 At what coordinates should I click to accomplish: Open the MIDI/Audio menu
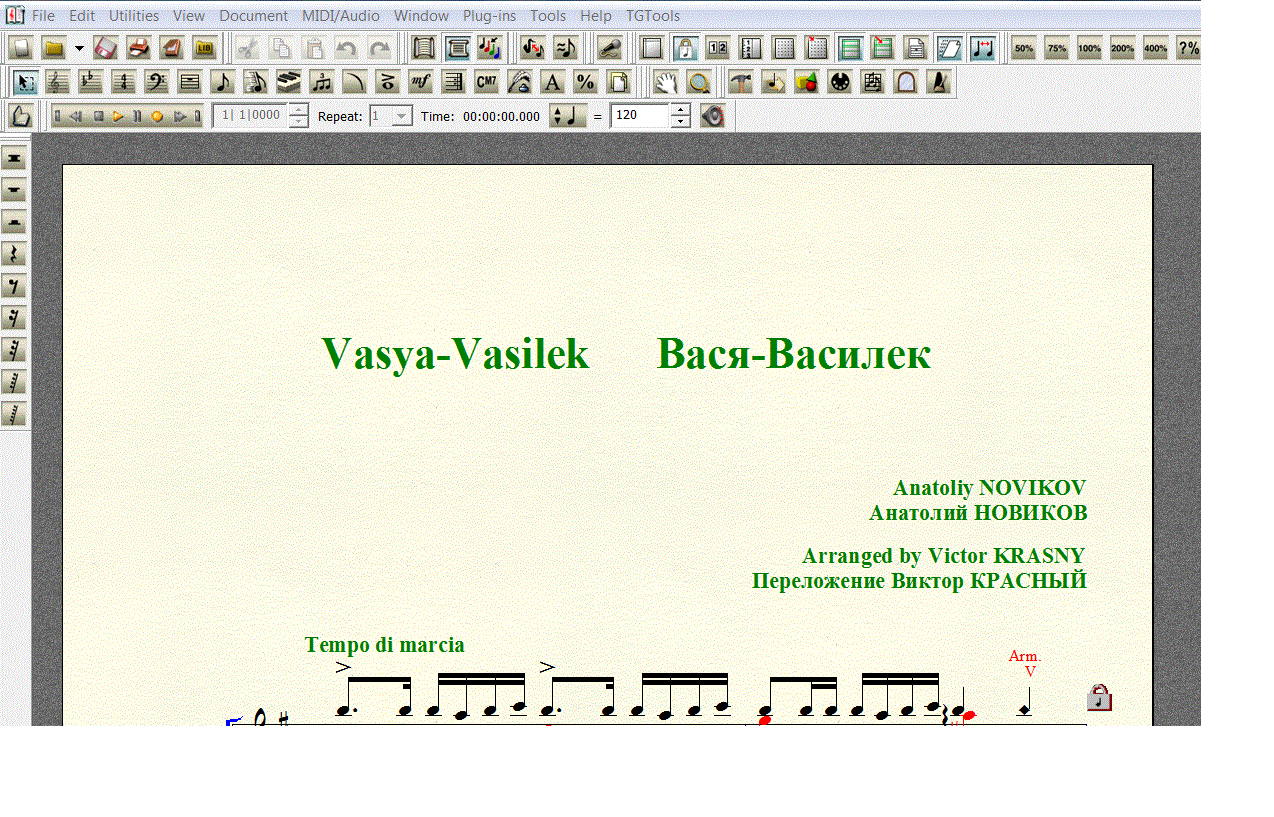[340, 16]
